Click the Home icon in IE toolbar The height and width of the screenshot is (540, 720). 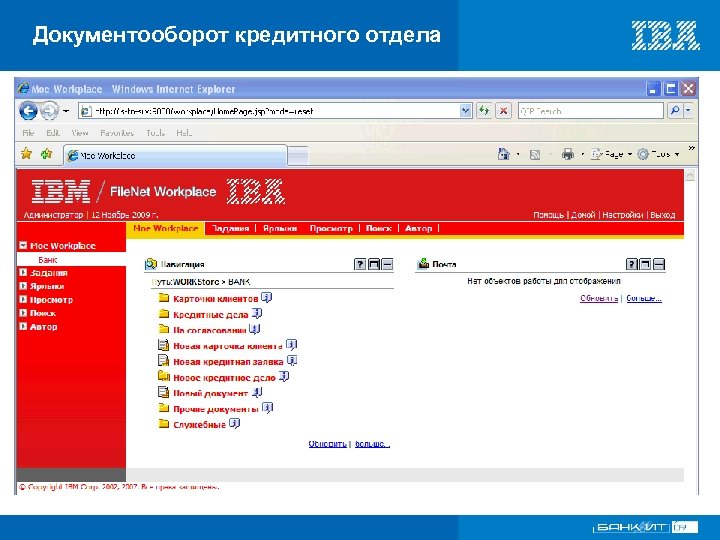(504, 154)
